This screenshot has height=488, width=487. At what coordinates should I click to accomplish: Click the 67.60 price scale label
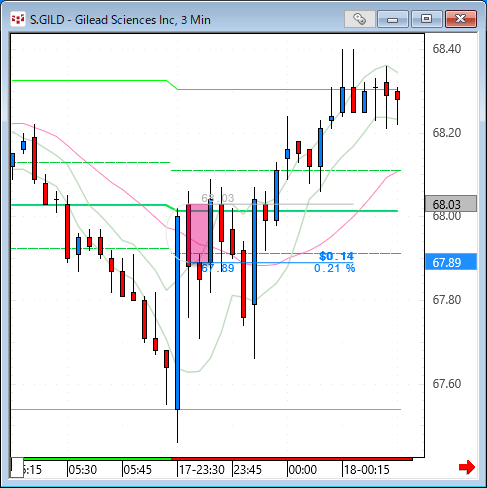[446, 384]
